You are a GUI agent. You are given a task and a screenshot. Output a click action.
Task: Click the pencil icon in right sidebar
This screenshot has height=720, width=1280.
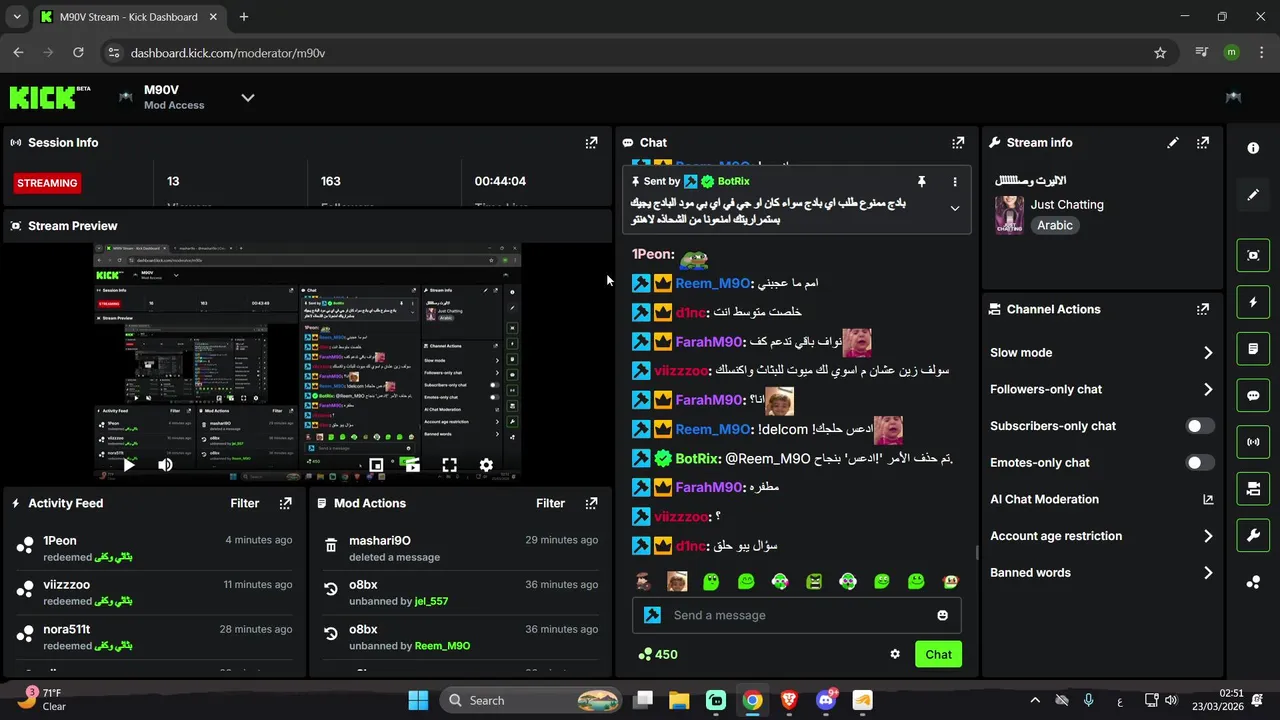click(1253, 195)
